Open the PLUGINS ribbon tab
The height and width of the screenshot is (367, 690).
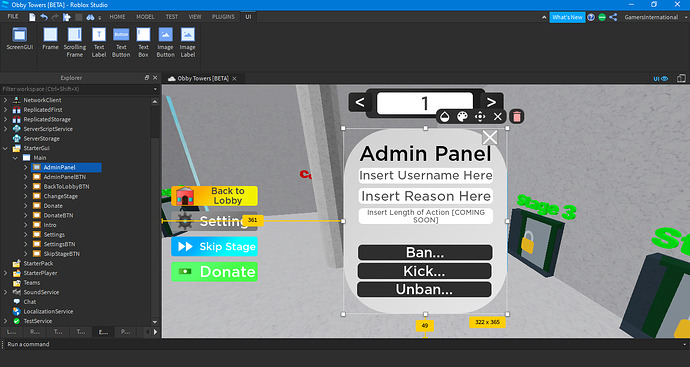click(x=223, y=17)
